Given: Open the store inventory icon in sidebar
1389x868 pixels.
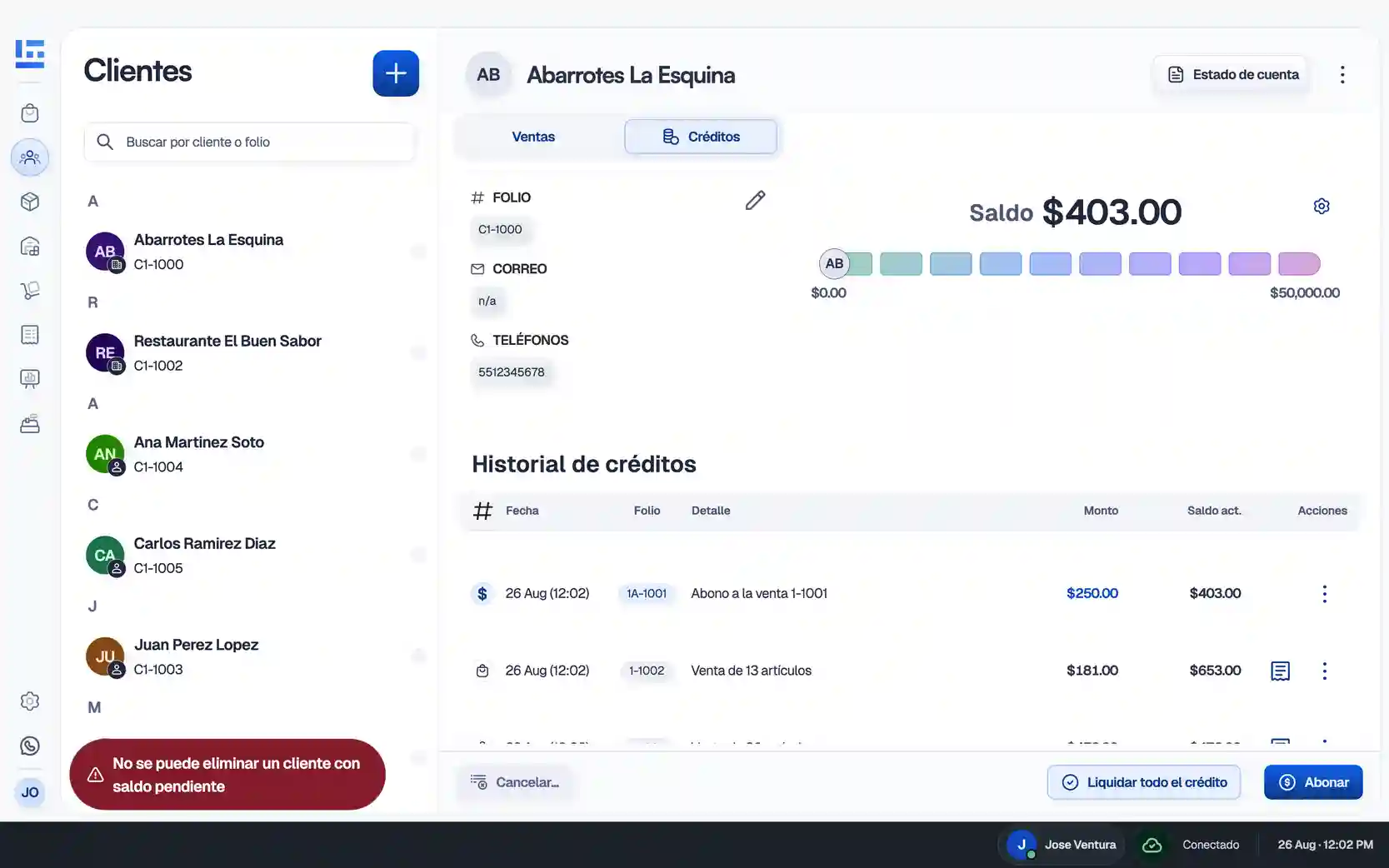Looking at the screenshot, I should (30, 247).
